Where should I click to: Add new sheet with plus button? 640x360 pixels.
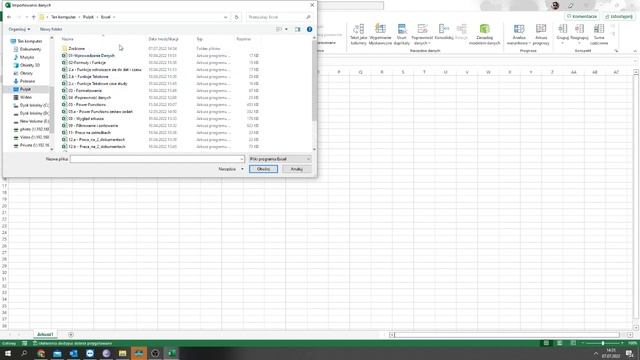(x=71, y=335)
